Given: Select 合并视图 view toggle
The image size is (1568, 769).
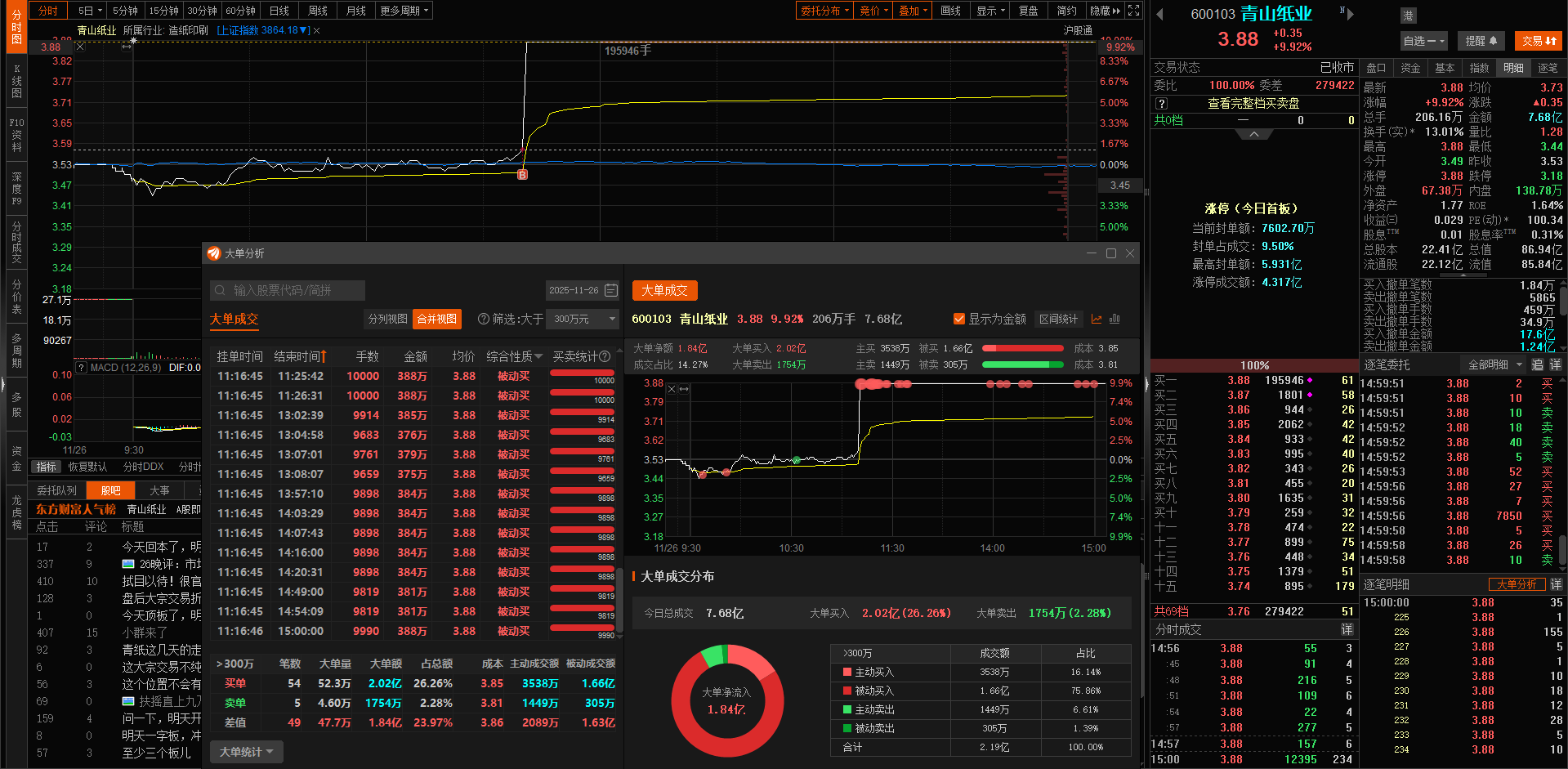Looking at the screenshot, I should 437,319.
